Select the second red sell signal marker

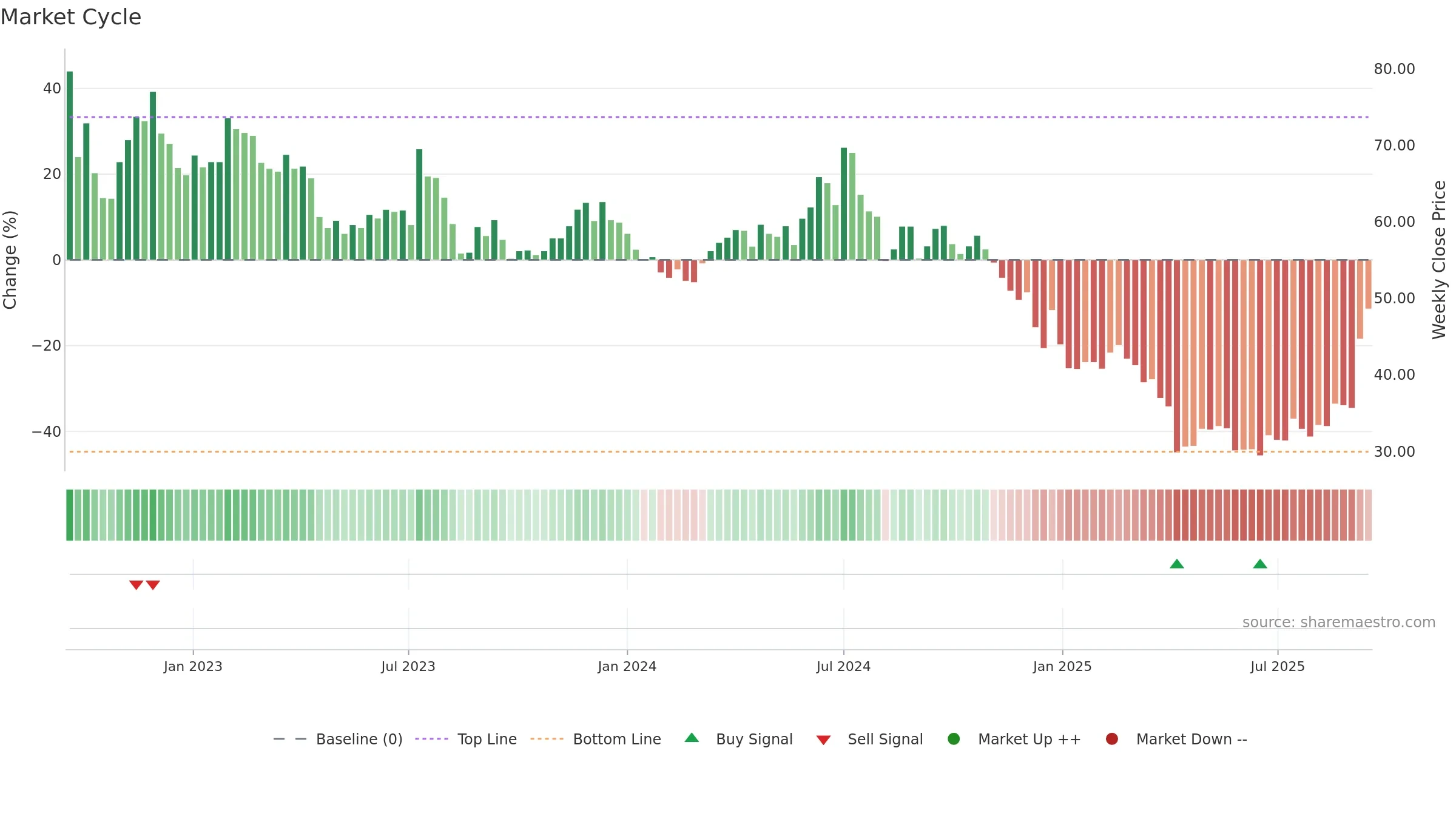[x=153, y=585]
